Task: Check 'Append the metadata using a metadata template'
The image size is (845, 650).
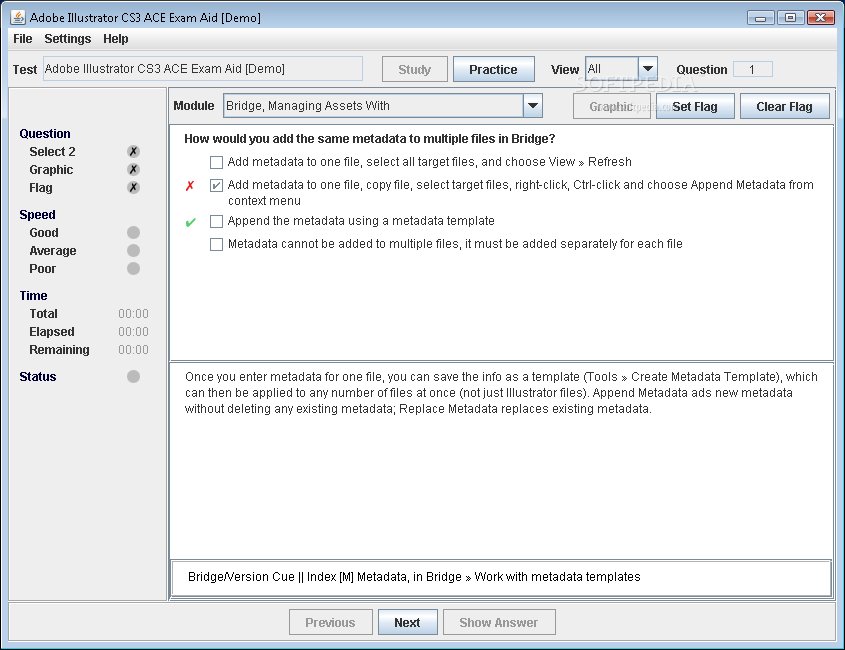Action: [216, 222]
